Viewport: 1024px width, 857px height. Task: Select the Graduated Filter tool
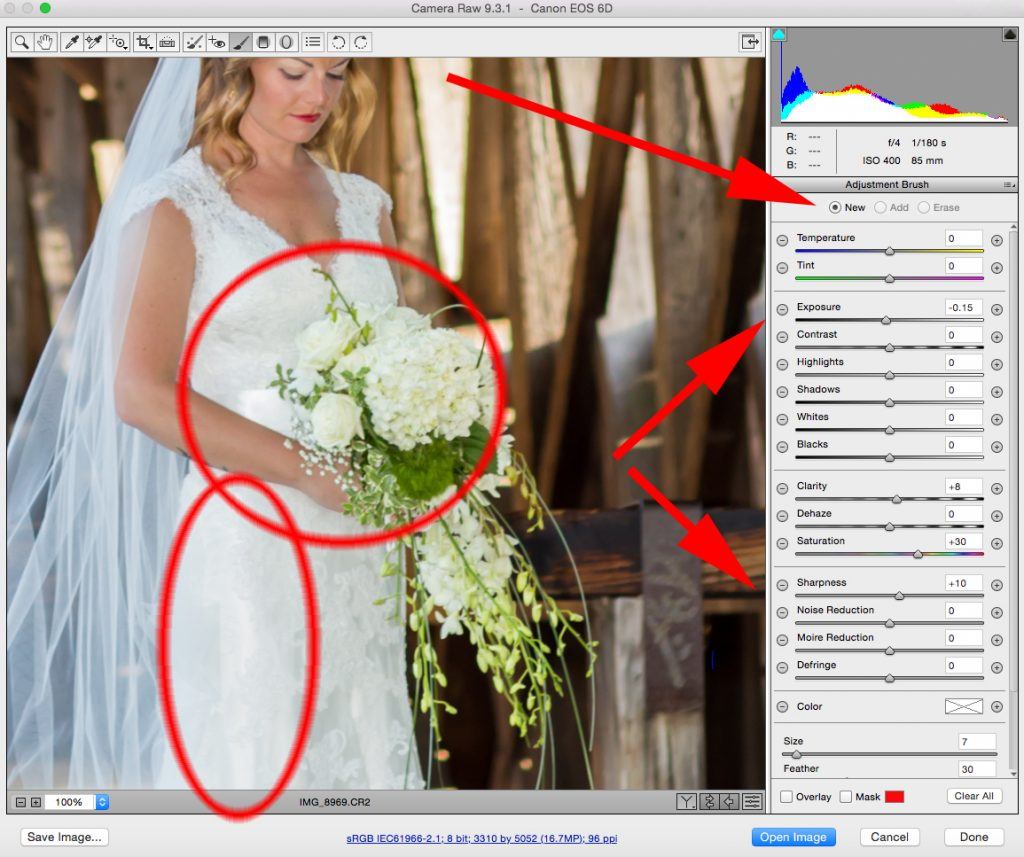tap(264, 42)
